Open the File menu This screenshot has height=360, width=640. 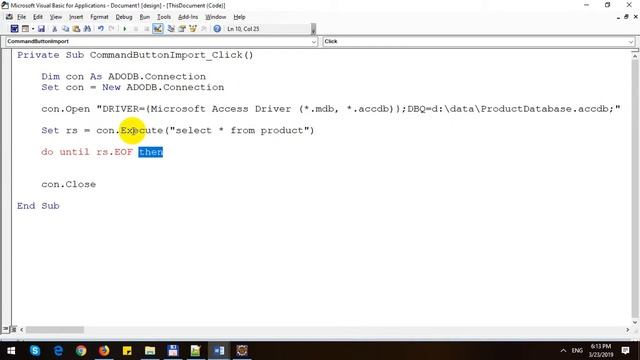point(21,17)
